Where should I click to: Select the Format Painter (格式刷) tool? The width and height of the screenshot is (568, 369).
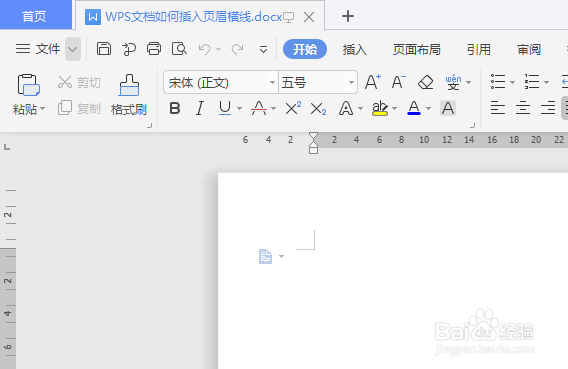tap(129, 95)
